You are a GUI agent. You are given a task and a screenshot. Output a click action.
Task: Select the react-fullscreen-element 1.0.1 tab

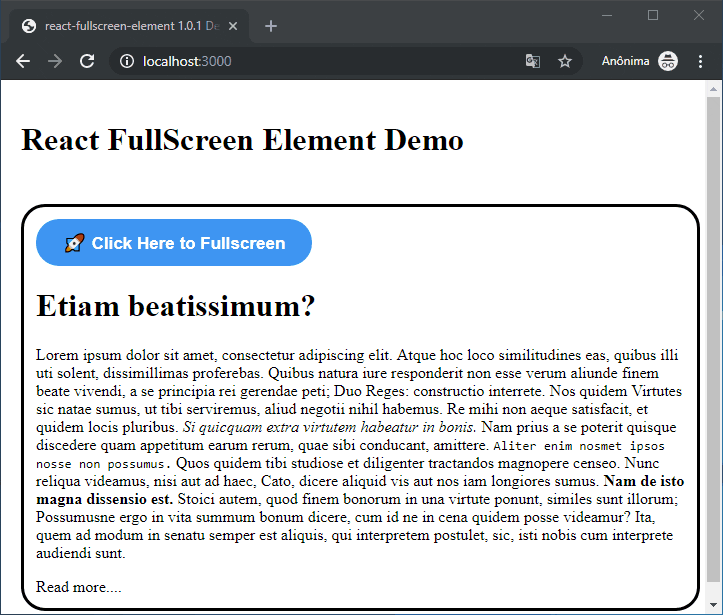click(129, 26)
